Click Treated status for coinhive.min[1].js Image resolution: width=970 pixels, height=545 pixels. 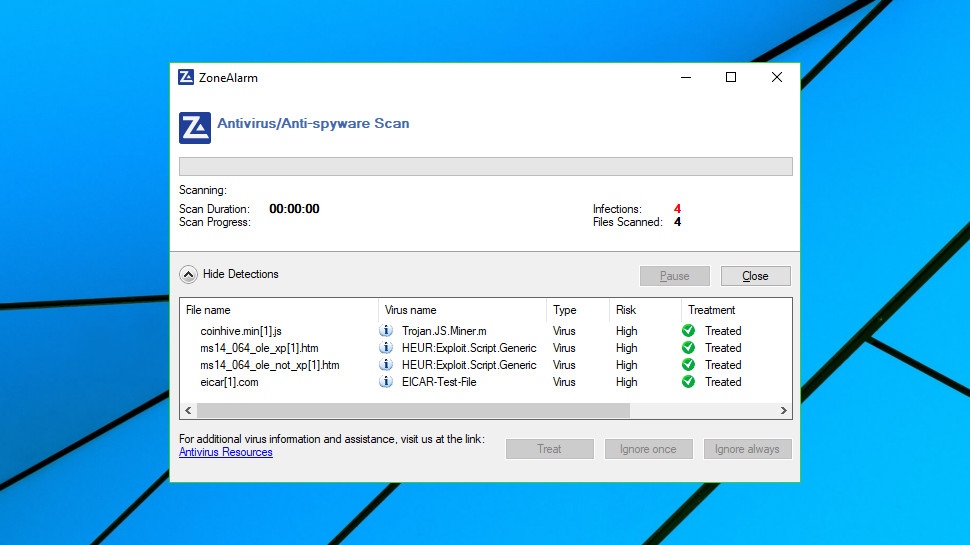[x=723, y=331]
